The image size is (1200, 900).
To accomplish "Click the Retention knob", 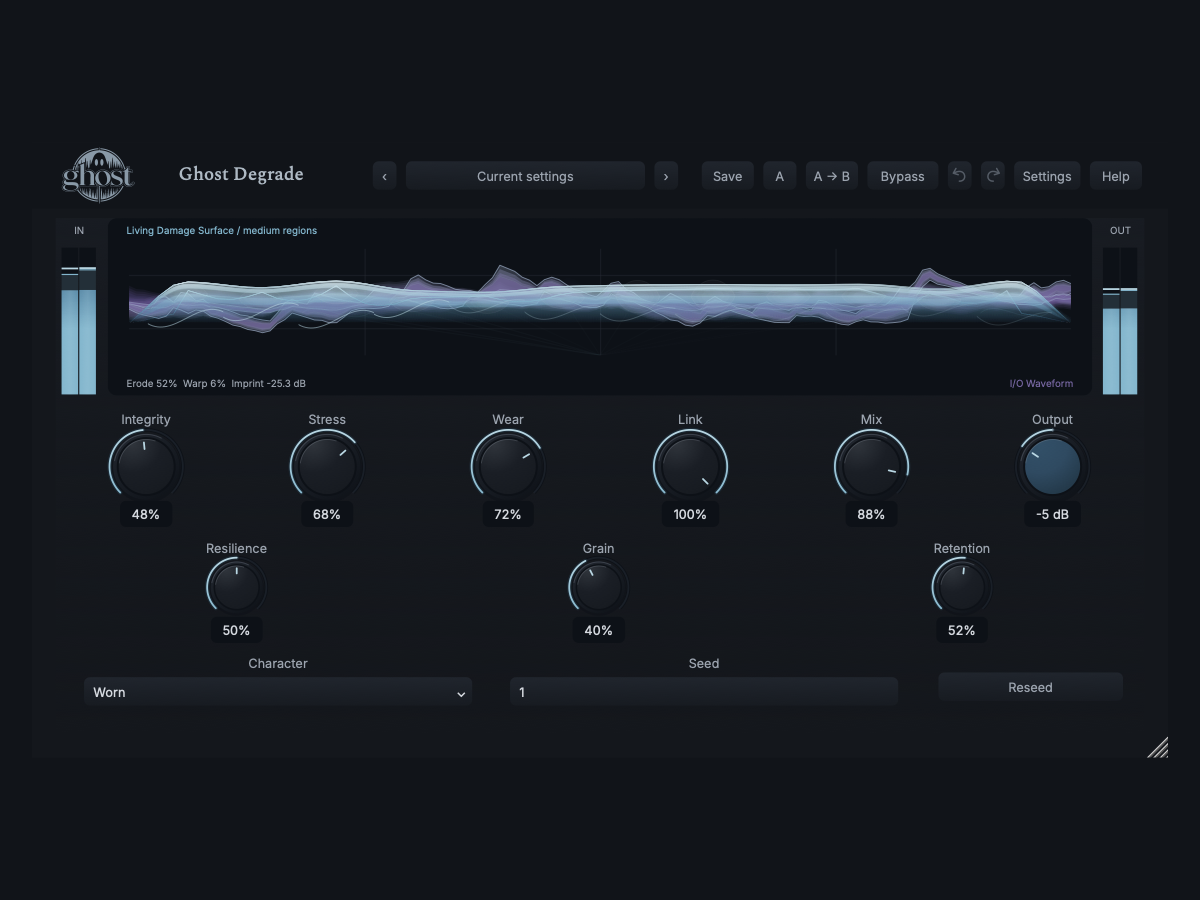I will (962, 587).
